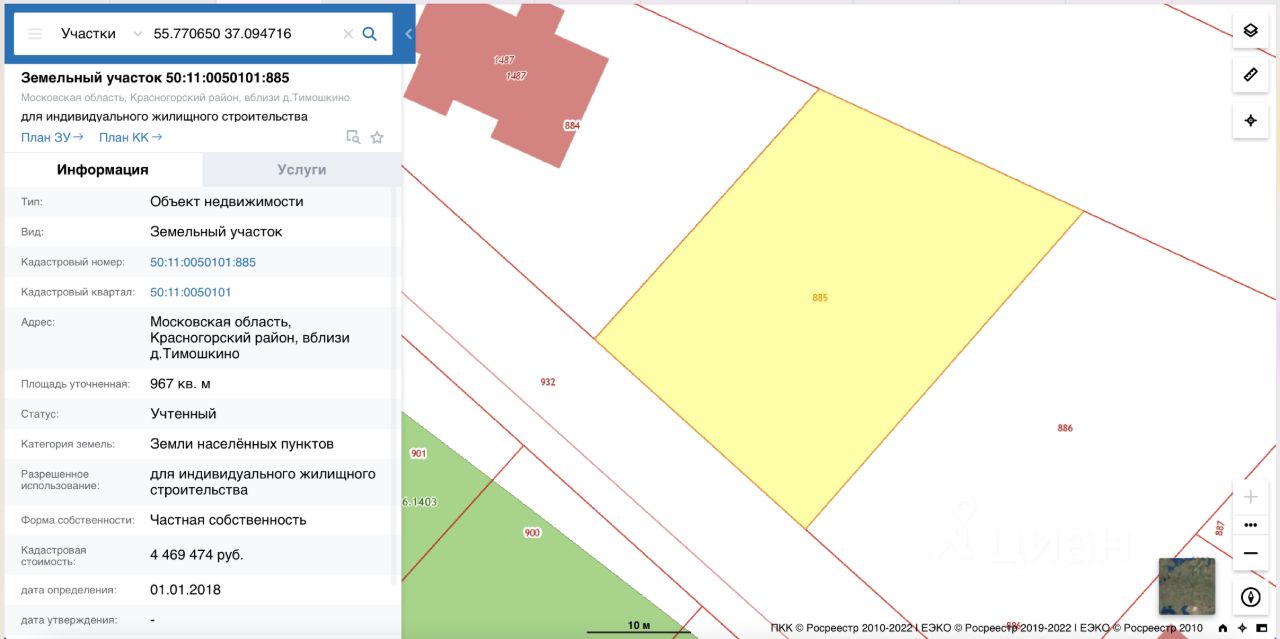Click the window-frame icon in the bottom bar
Image resolution: width=1280 pixels, height=639 pixels.
pyautogui.click(x=1261, y=628)
